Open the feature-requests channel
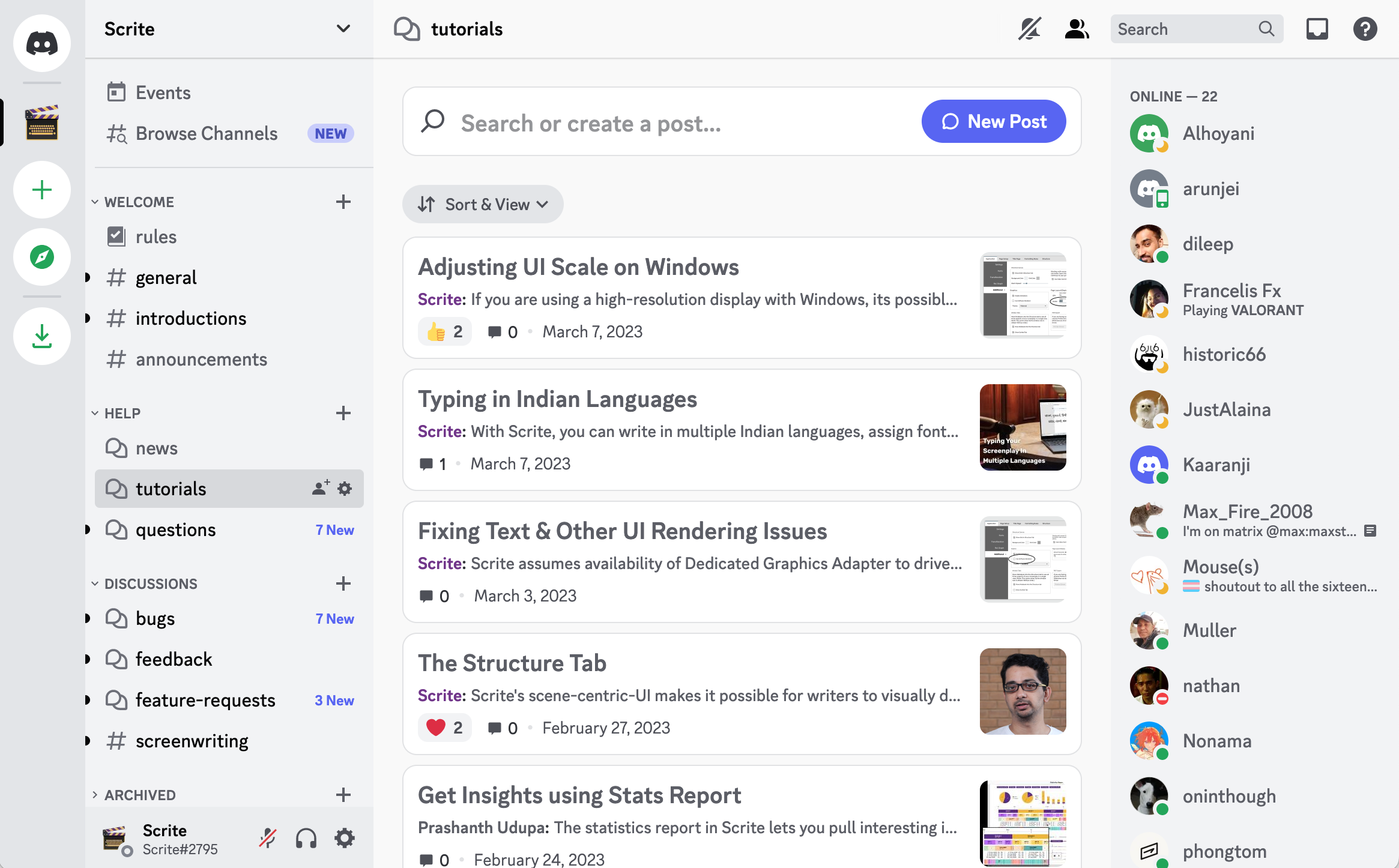Screen dimensions: 1399x868 coord(229,700)
